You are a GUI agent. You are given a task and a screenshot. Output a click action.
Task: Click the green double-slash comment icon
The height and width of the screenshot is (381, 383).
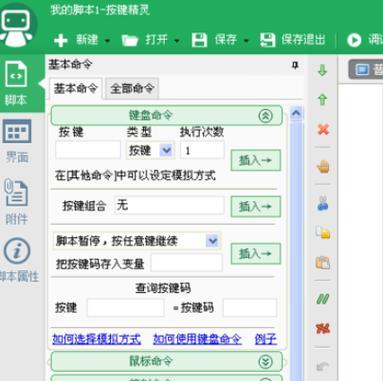coord(323,298)
